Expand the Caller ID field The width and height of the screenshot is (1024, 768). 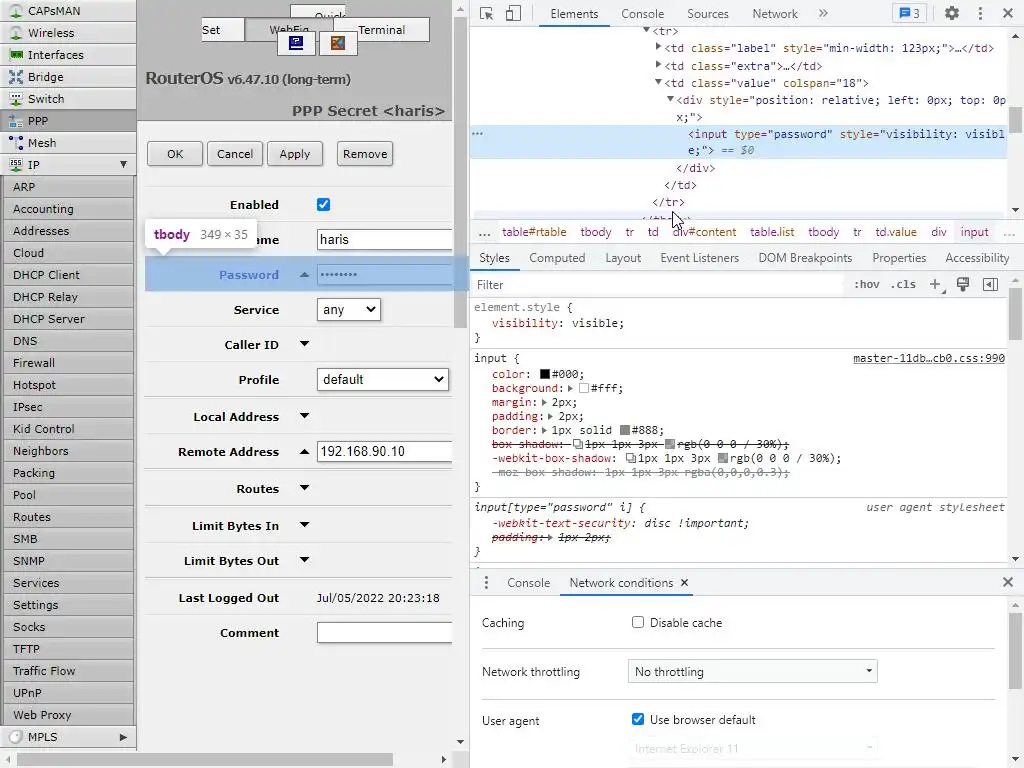(304, 344)
